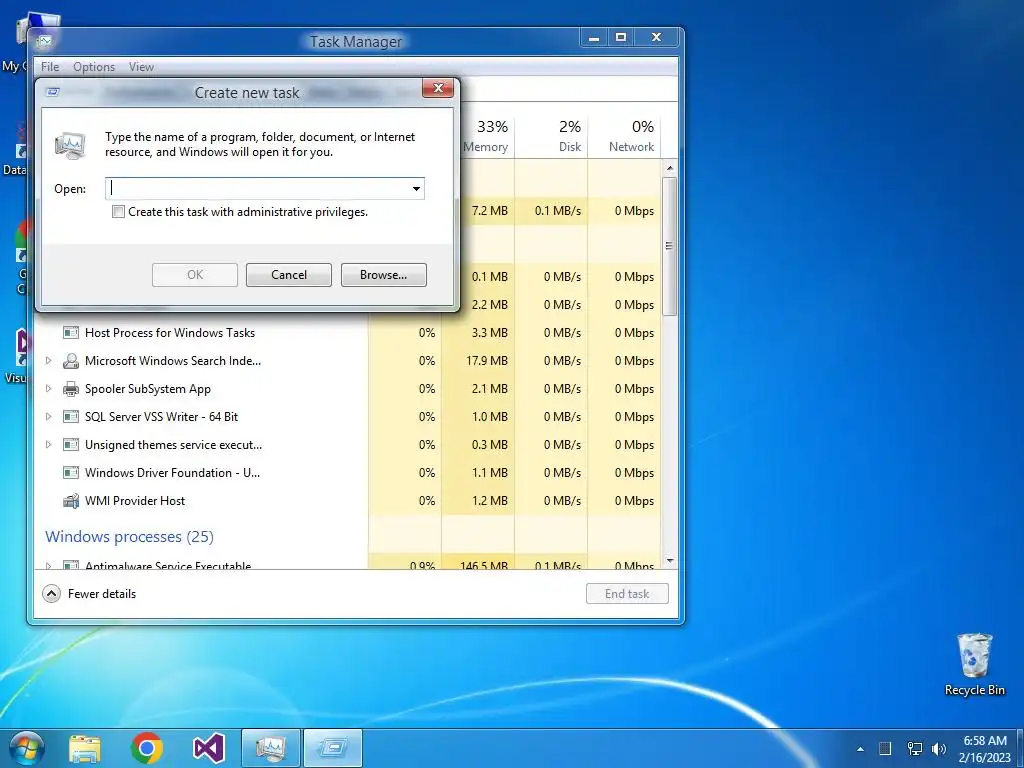The width and height of the screenshot is (1024, 768).
Task: Select the Host Process for Windows Tasks name
Action: (170, 332)
